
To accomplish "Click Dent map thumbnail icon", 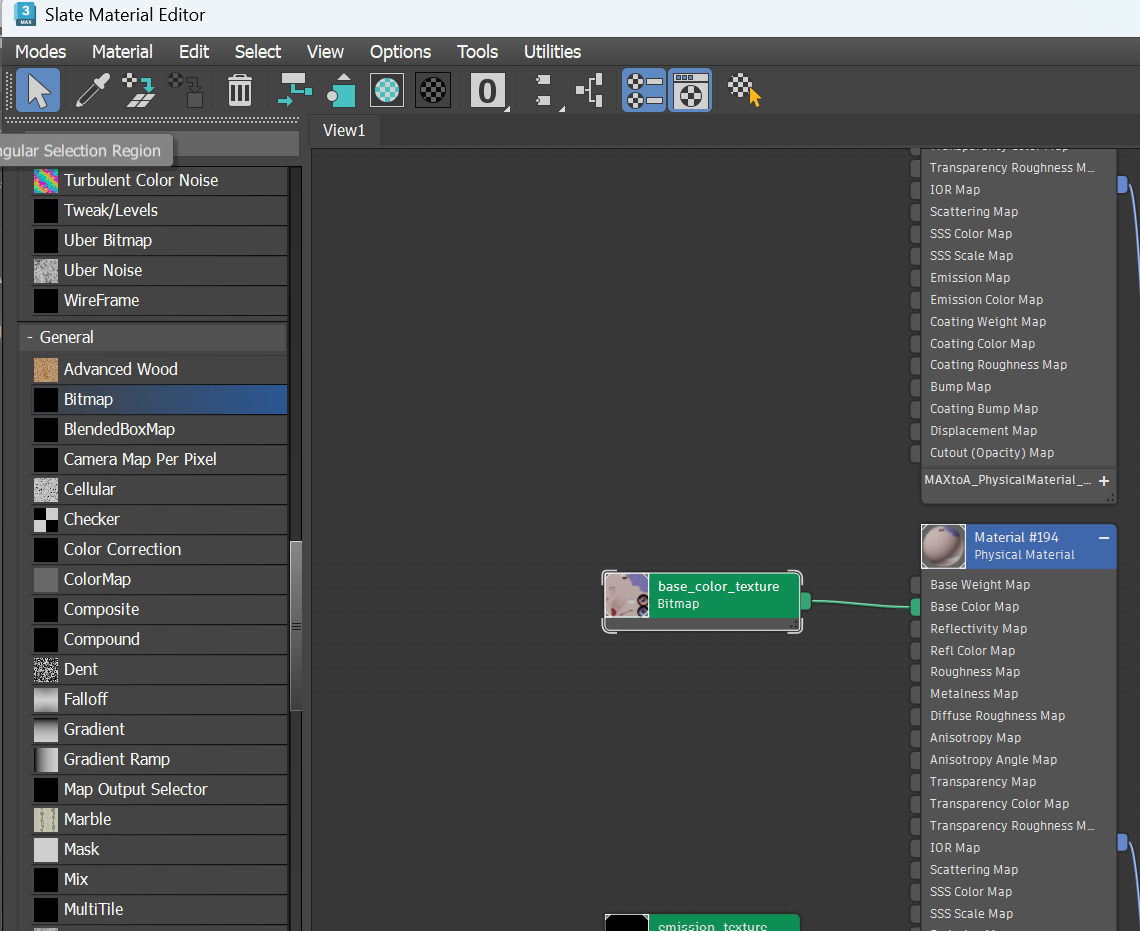I will [46, 670].
